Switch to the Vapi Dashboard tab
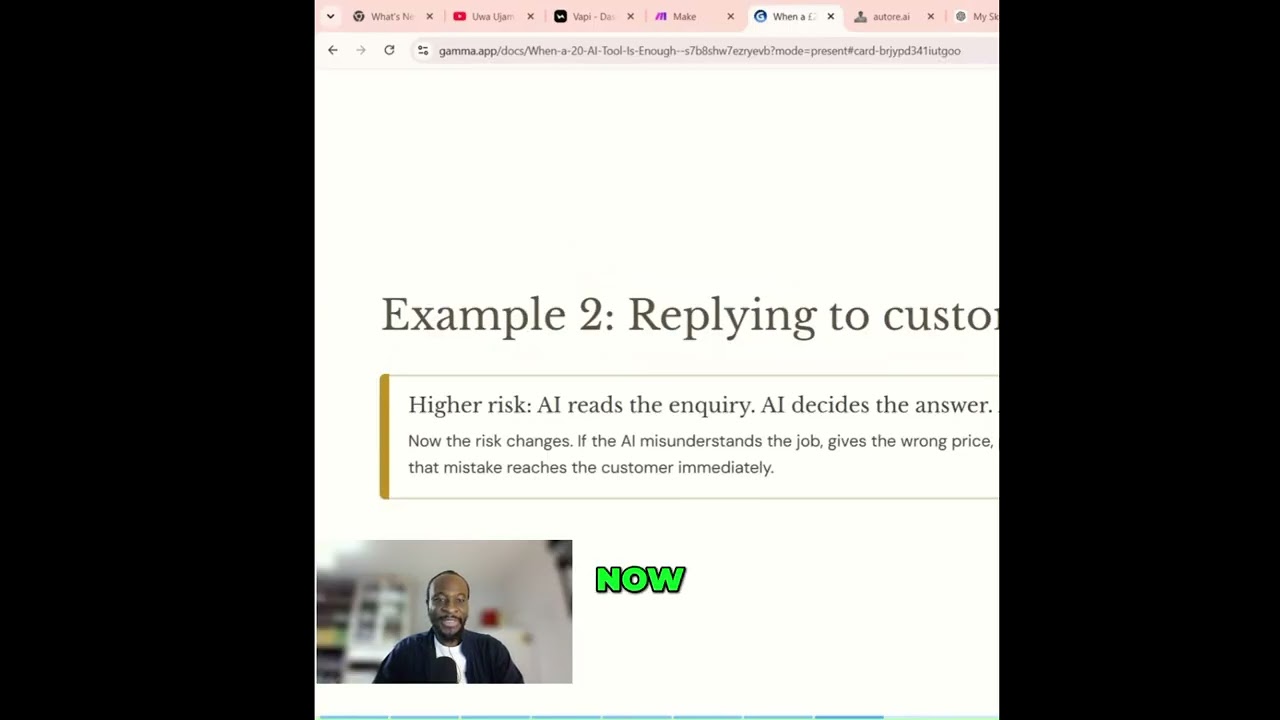Viewport: 1280px width, 720px height. tap(592, 16)
